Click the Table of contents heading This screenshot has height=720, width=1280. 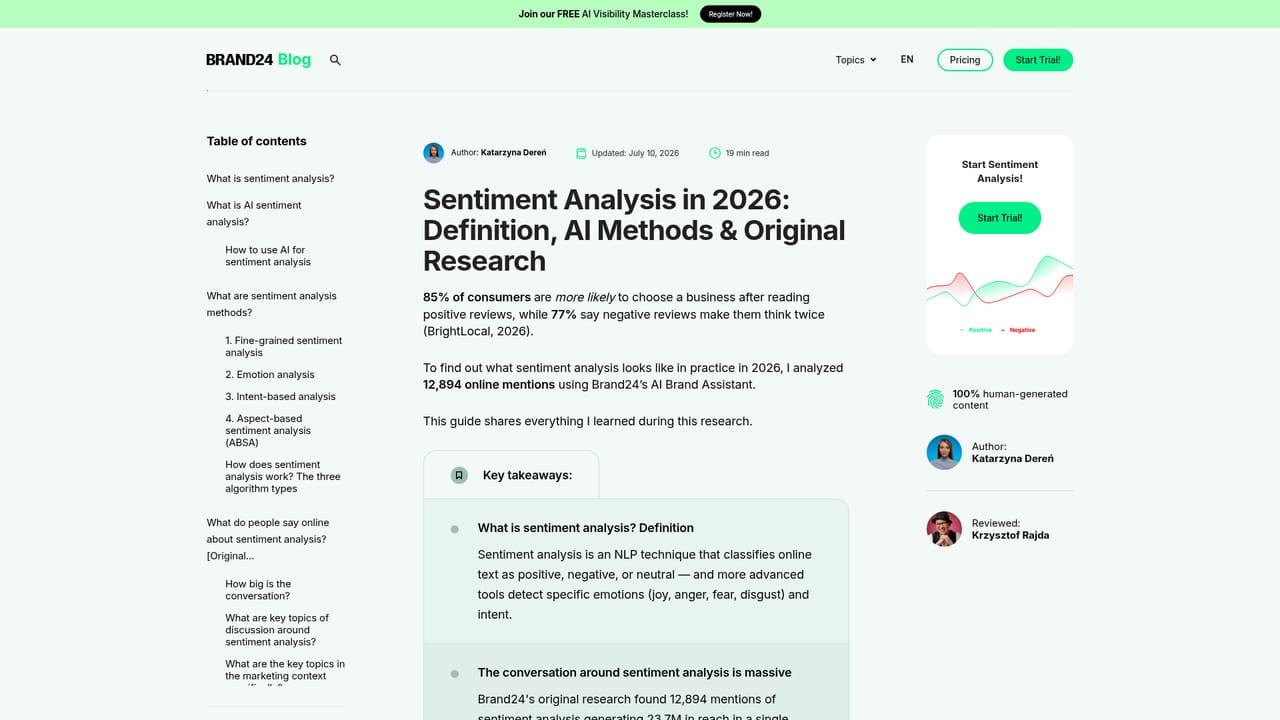click(x=257, y=141)
